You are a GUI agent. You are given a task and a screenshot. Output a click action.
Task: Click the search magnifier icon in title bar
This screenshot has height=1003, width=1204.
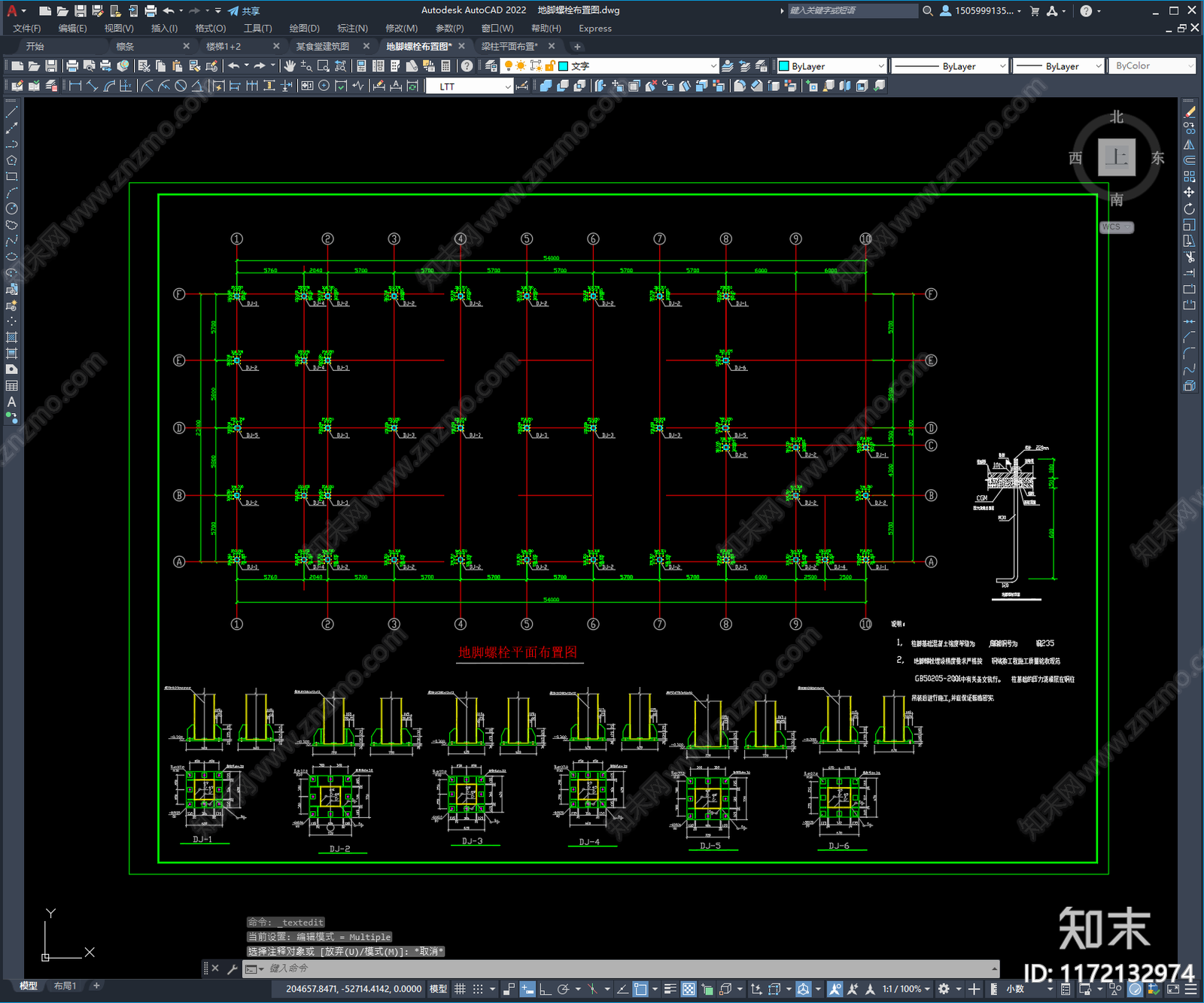click(928, 11)
